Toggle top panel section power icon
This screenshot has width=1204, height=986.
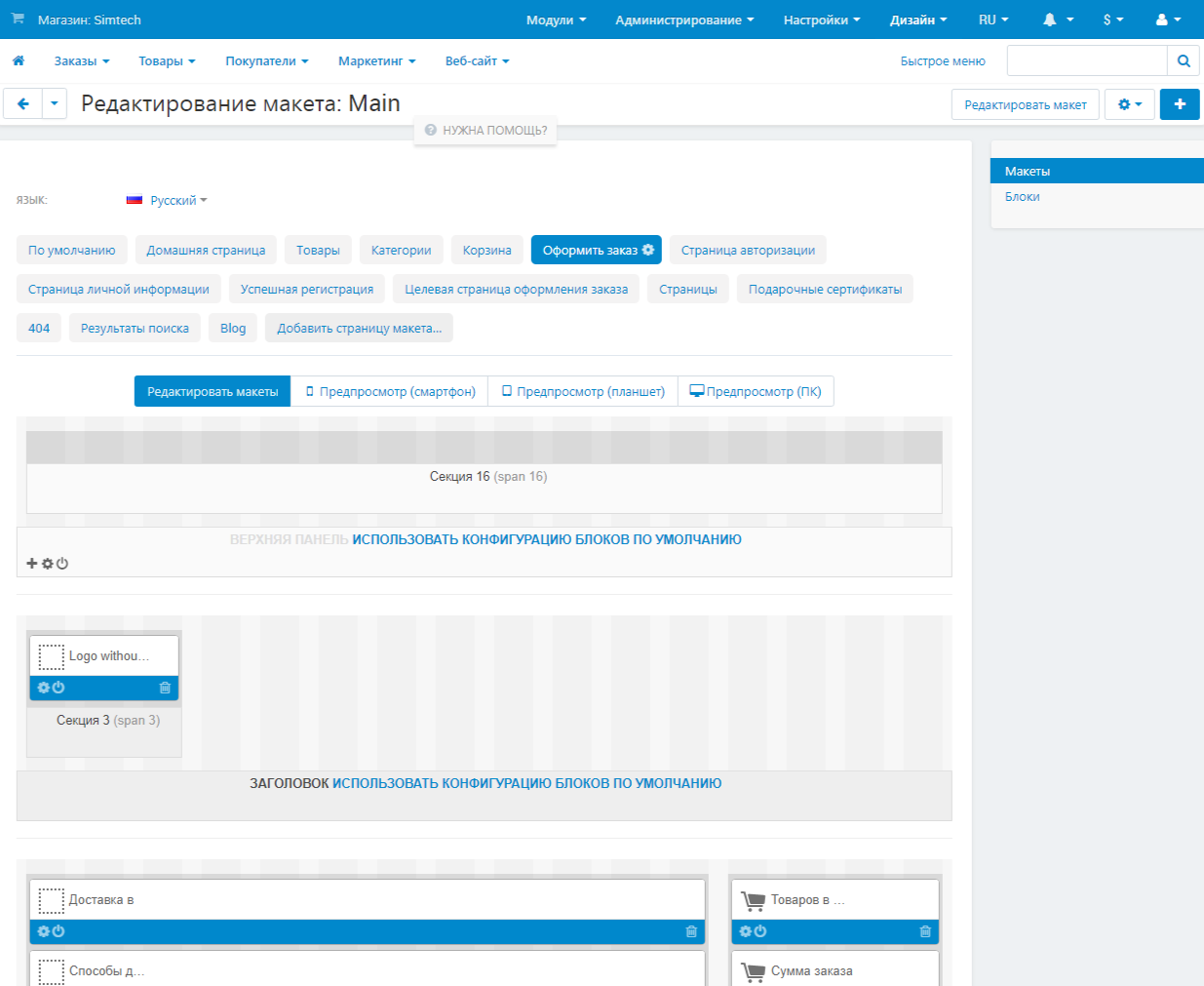62,564
